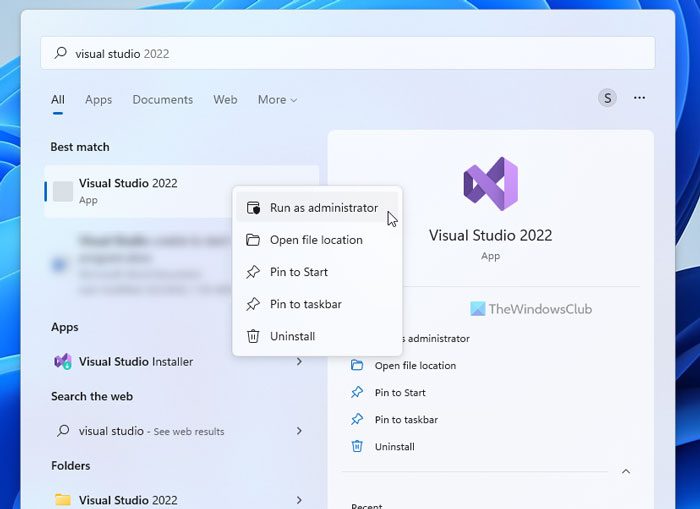700x509 pixels.
Task: Expand the More dropdown
Action: click(277, 100)
